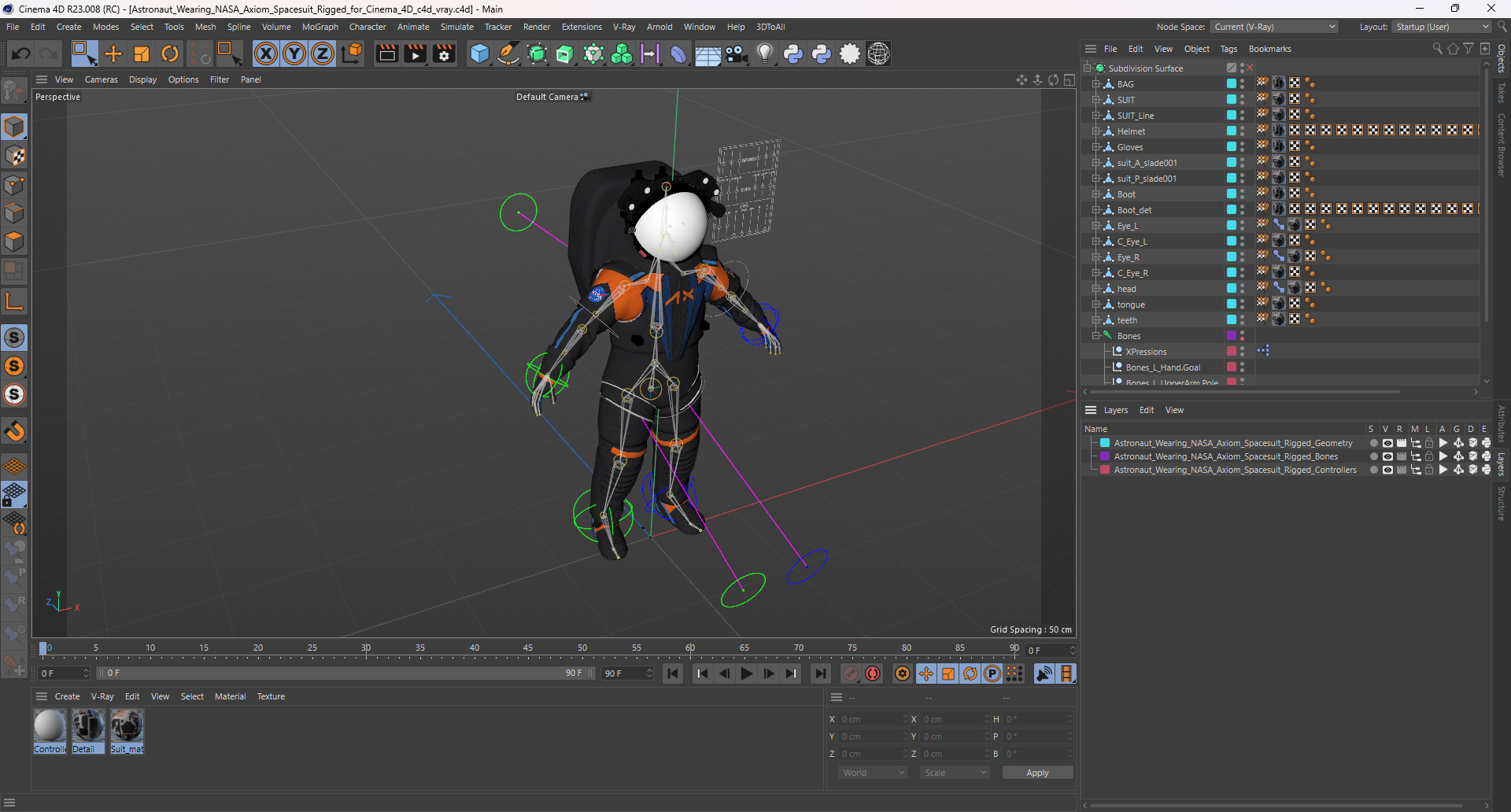
Task: Activate the Rotate tool
Action: (x=170, y=54)
